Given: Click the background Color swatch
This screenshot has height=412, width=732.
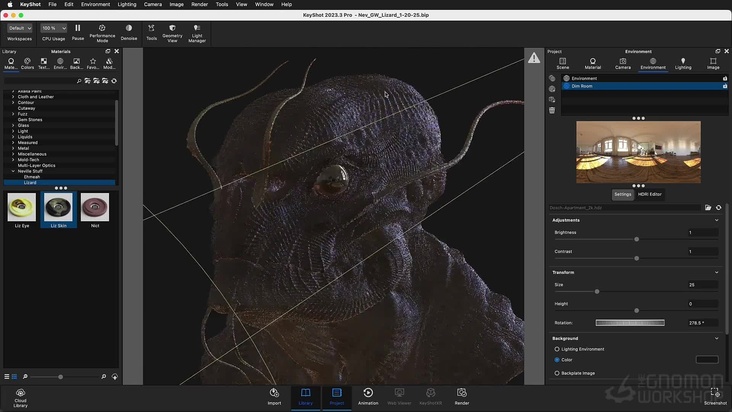Looking at the screenshot, I should click(x=707, y=359).
